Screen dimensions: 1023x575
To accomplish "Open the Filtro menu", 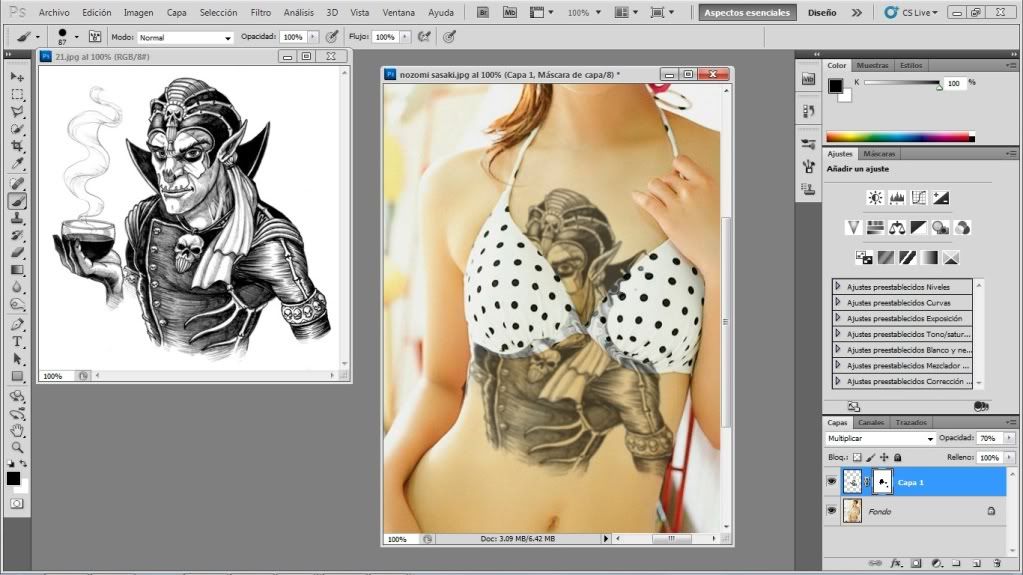I will click(x=260, y=12).
